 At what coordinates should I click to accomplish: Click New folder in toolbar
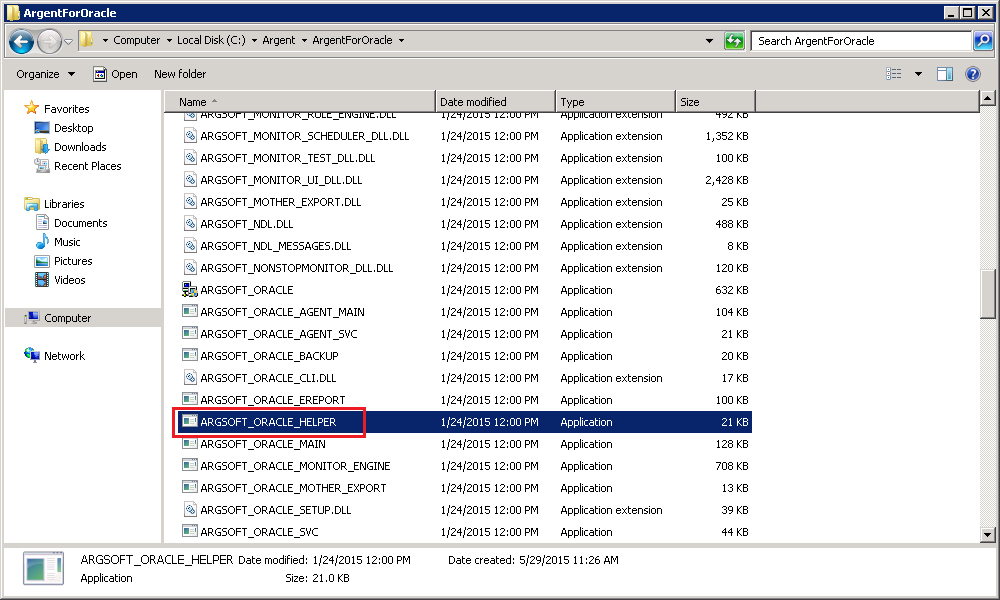pyautogui.click(x=180, y=74)
